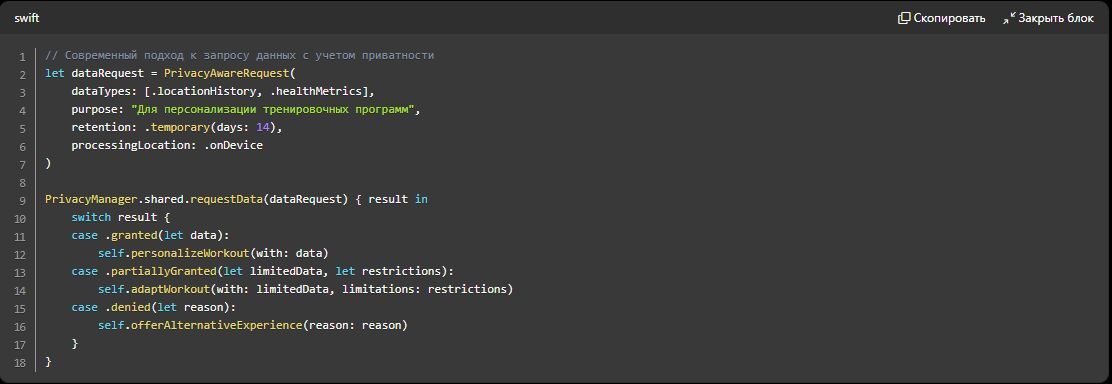Click the requestData method call
Viewport: 1112px width, 384px height.
pos(227,199)
